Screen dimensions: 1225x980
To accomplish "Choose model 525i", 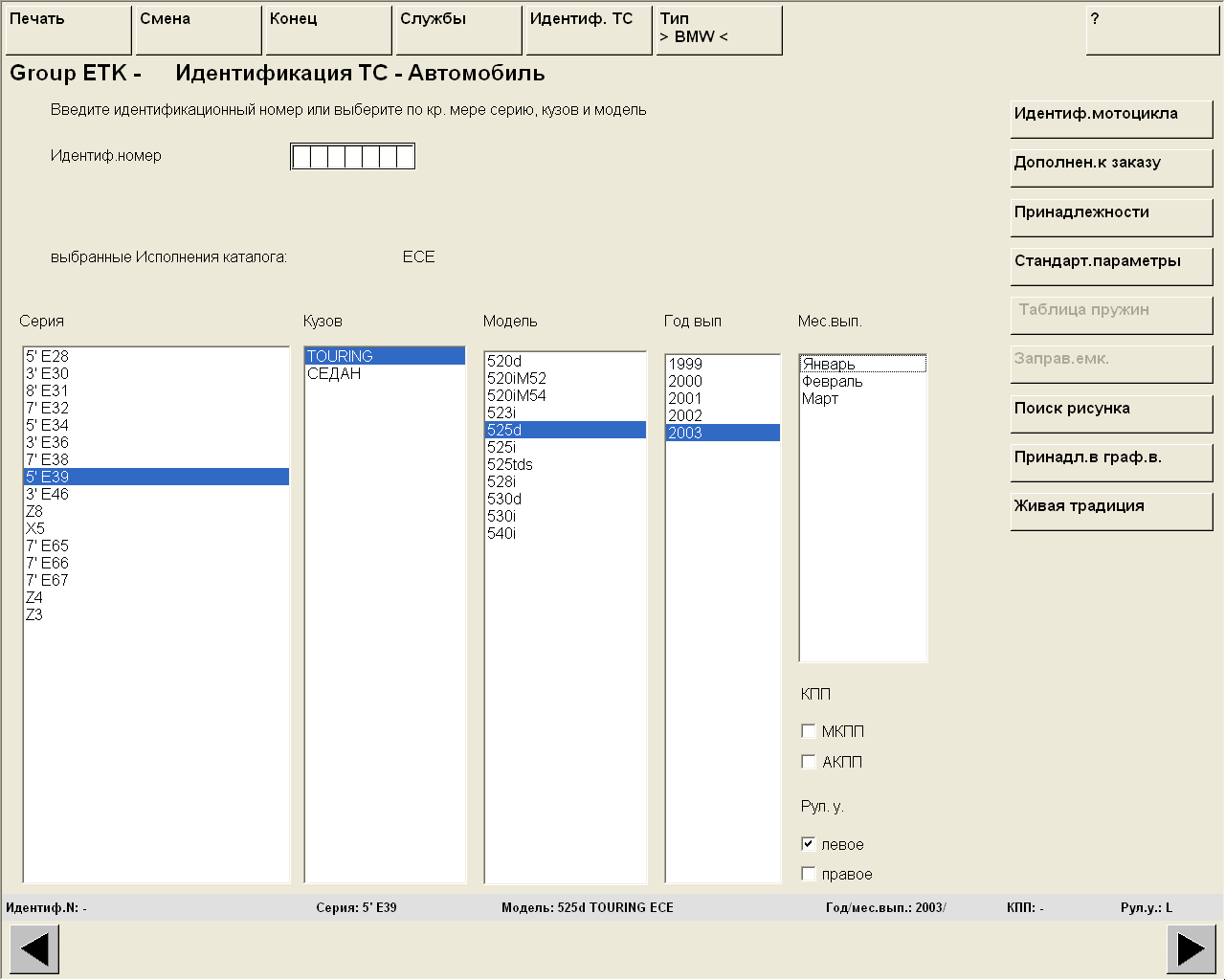I will pos(566,447).
